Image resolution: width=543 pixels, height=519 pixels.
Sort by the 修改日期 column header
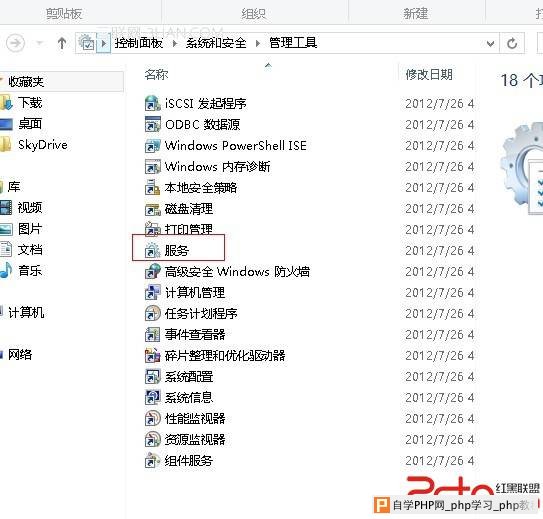(x=429, y=74)
